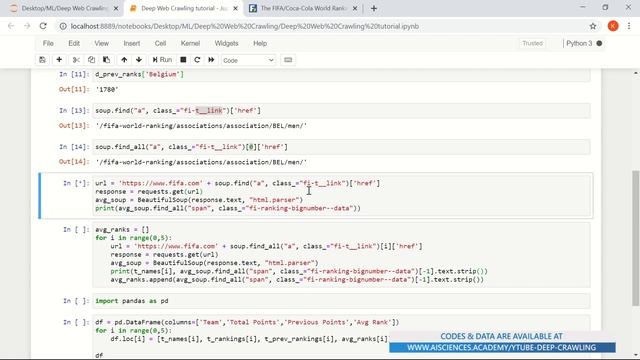
Task: Open the command palette keyboard icon
Action: [x=288, y=60]
